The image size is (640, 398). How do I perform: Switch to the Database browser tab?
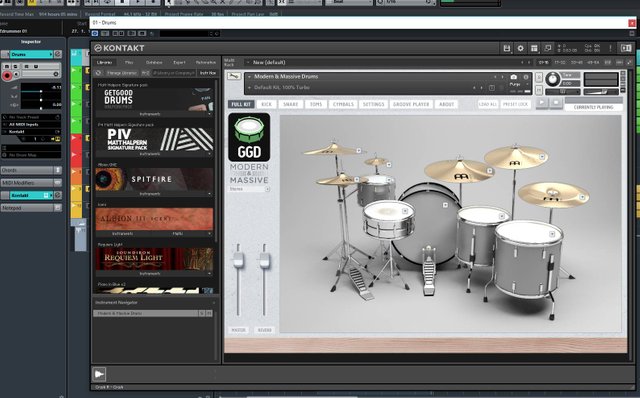[x=154, y=62]
